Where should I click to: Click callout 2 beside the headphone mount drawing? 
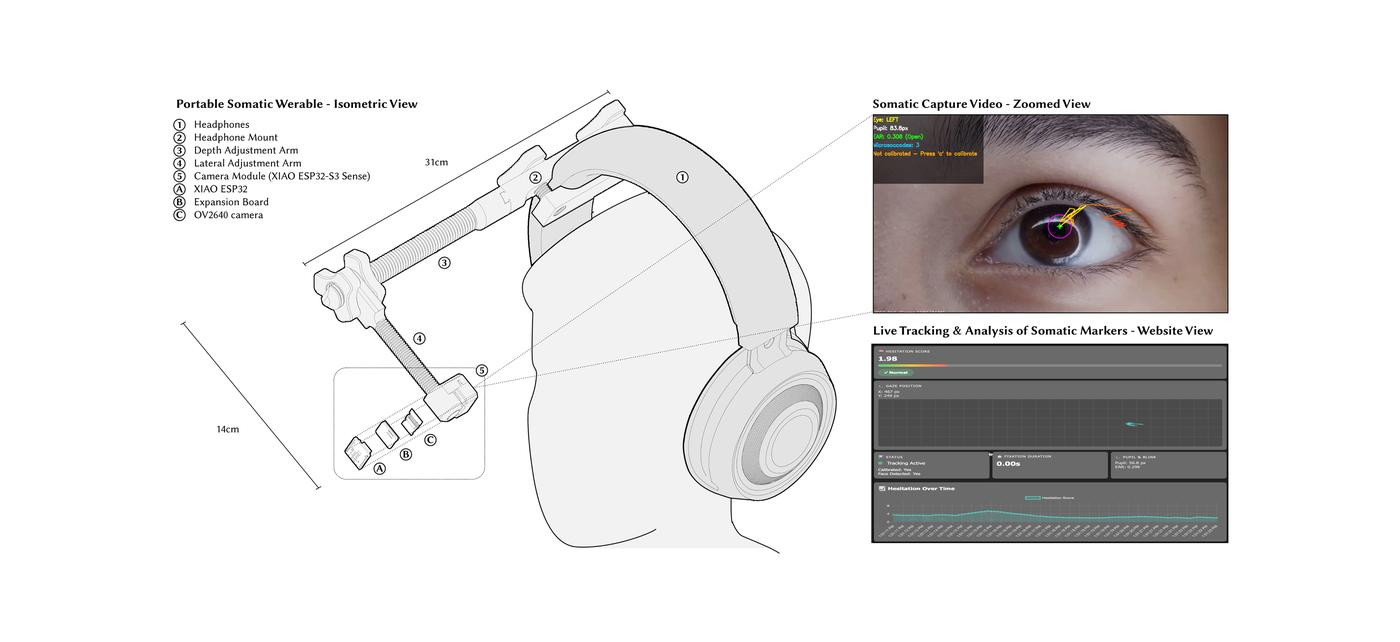pos(535,178)
